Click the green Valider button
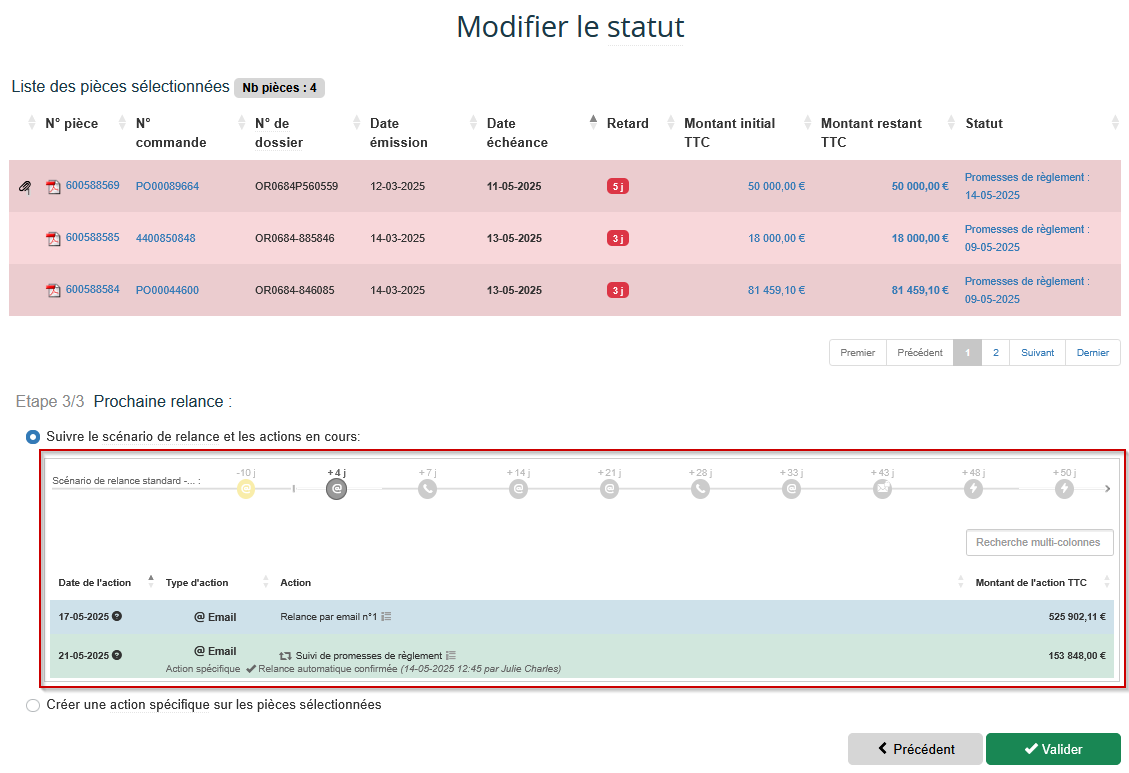 tap(1052, 749)
